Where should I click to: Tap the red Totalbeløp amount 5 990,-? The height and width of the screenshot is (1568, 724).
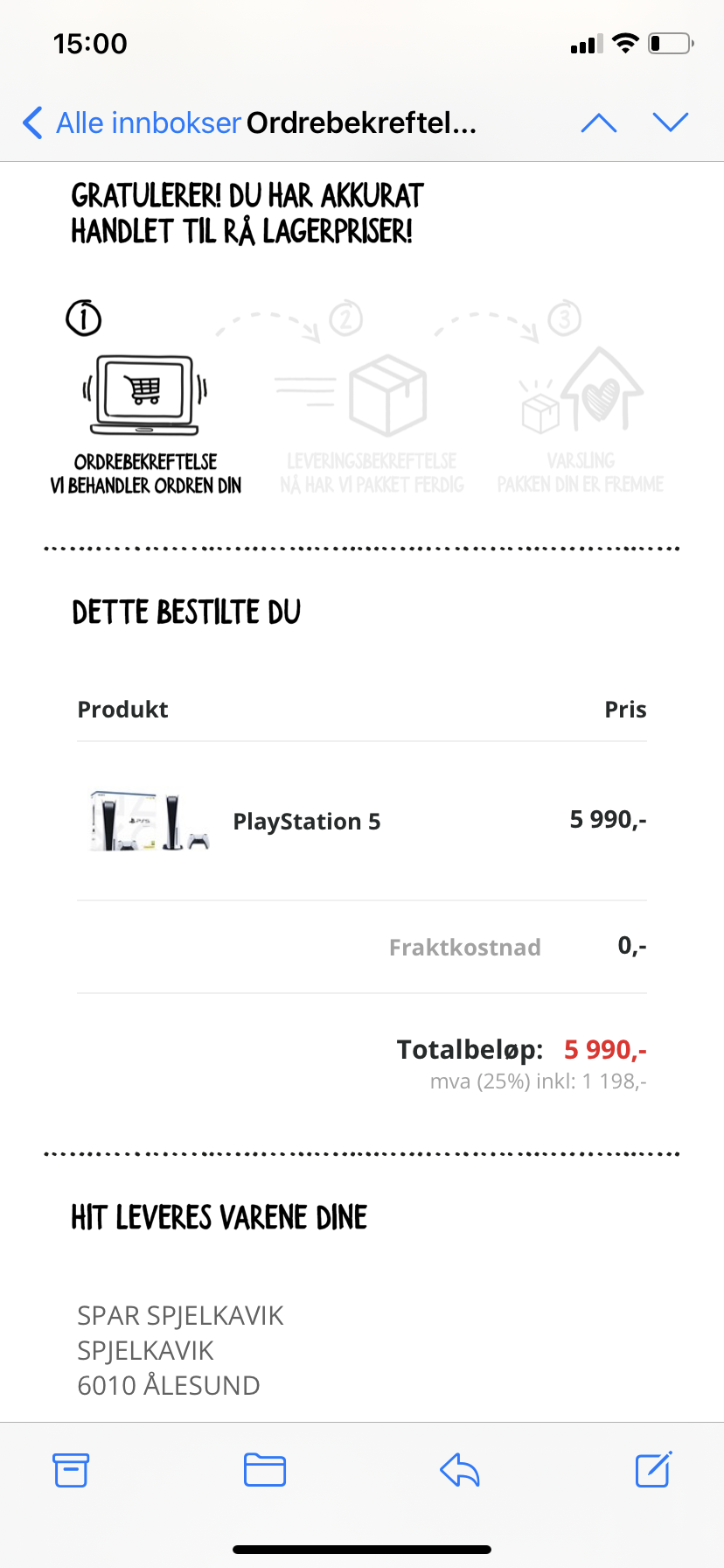(605, 1049)
